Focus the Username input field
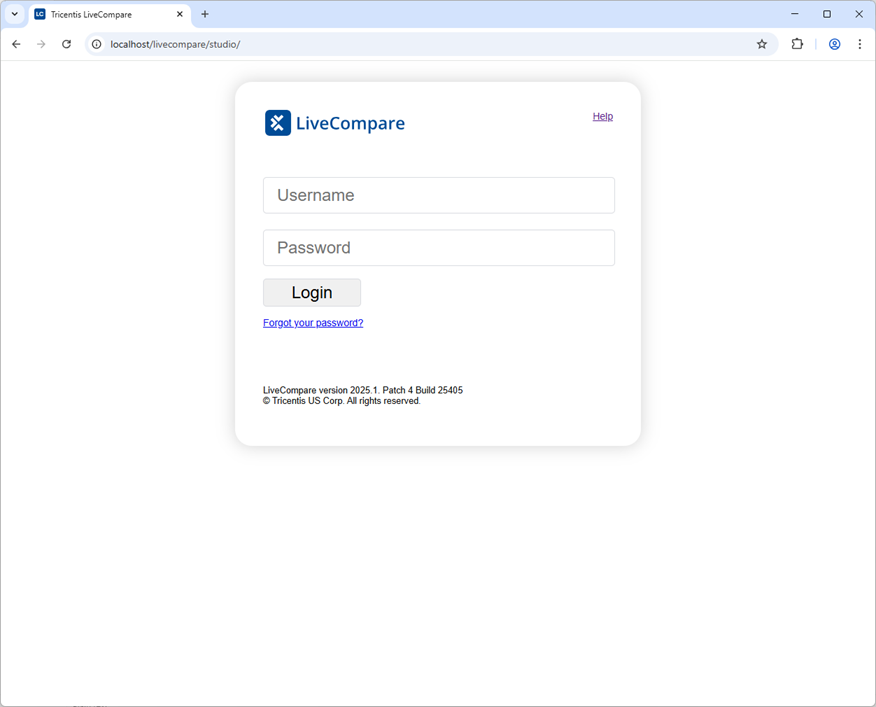The width and height of the screenshot is (876, 707). point(438,195)
